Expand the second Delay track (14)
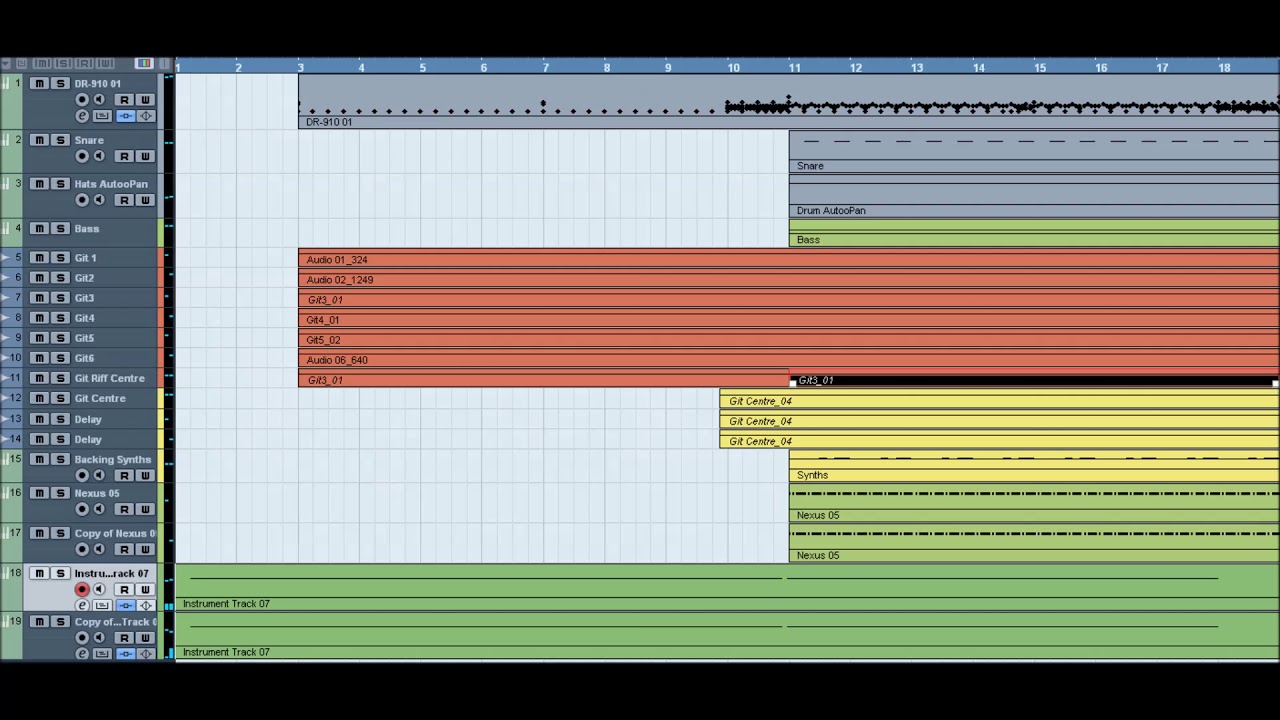Viewport: 1280px width, 720px height. coord(6,439)
